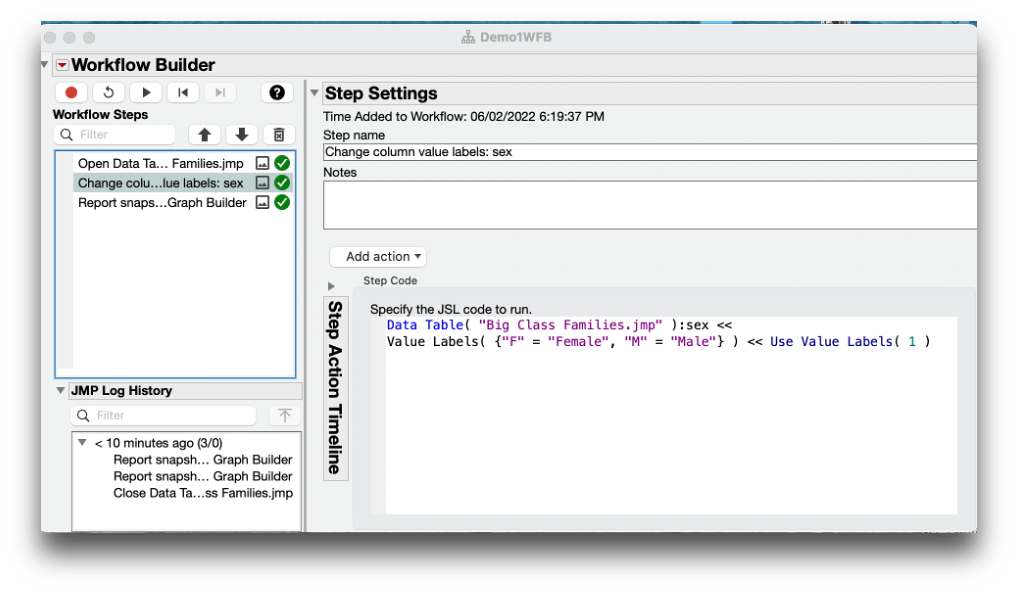The image size is (1018, 594).
Task: Click the export arrow in JMP Log History
Action: pyautogui.click(x=285, y=415)
